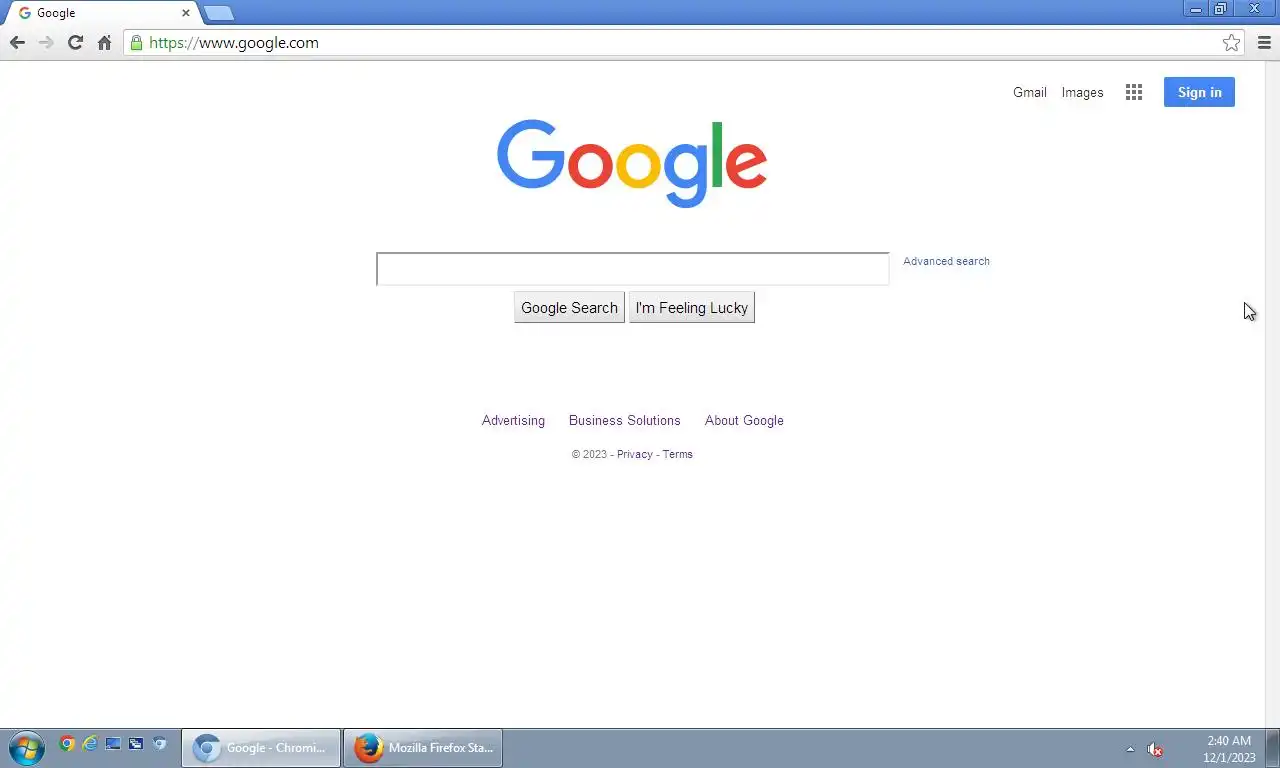Open the Business Solutions link
Image resolution: width=1280 pixels, height=768 pixels.
click(x=624, y=421)
